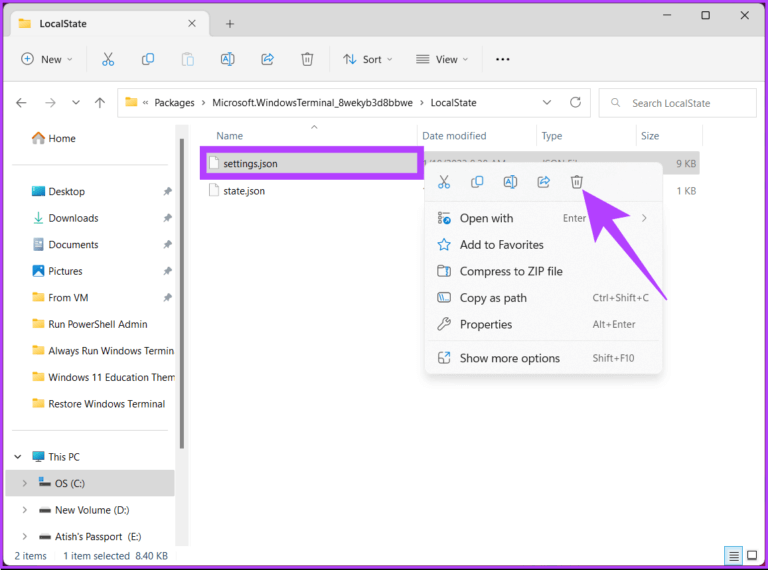Open Properties from the context menu
The width and height of the screenshot is (768, 570).
[543, 324]
